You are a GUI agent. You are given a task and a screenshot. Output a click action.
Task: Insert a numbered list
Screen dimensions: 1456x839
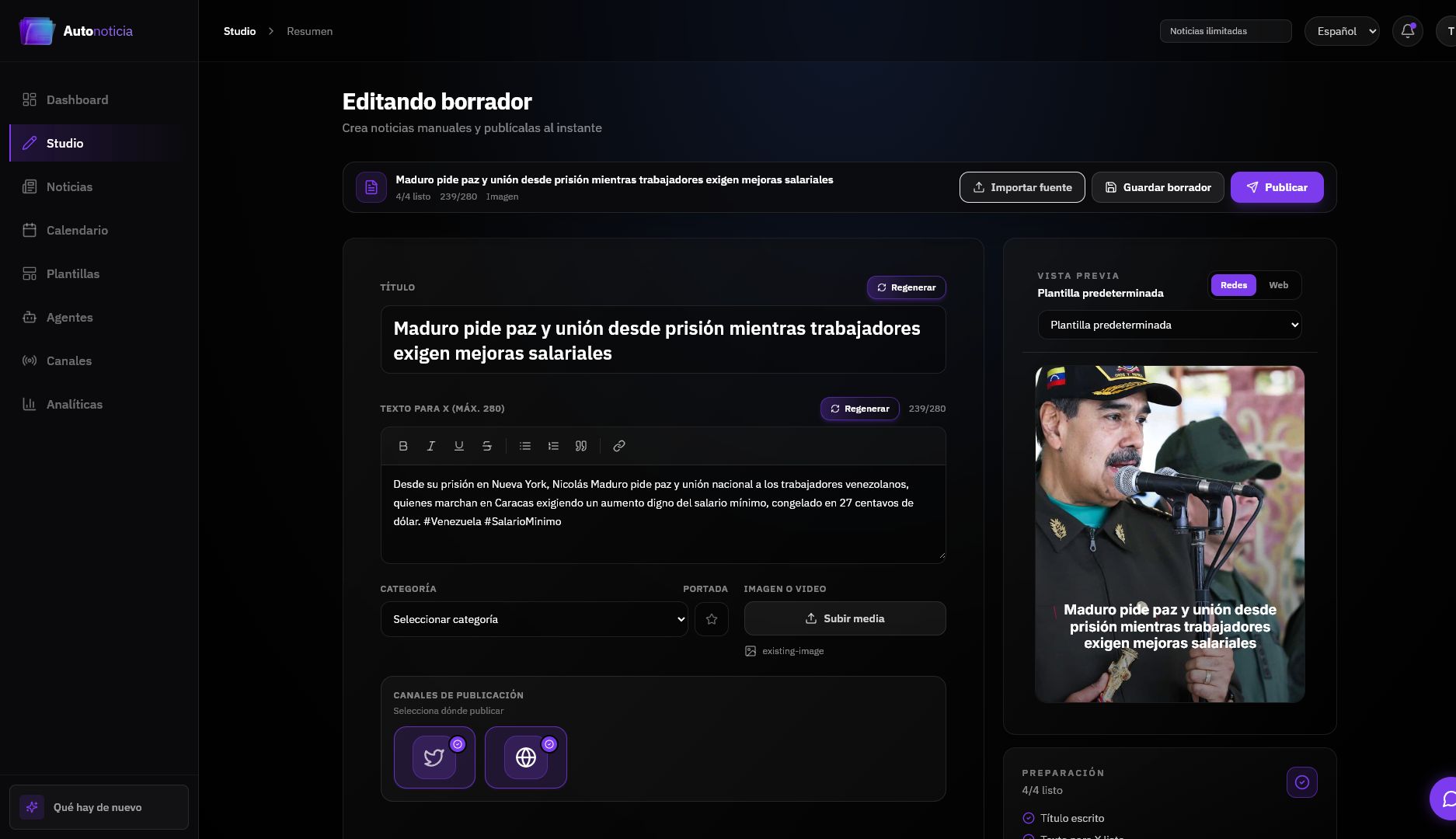point(553,446)
